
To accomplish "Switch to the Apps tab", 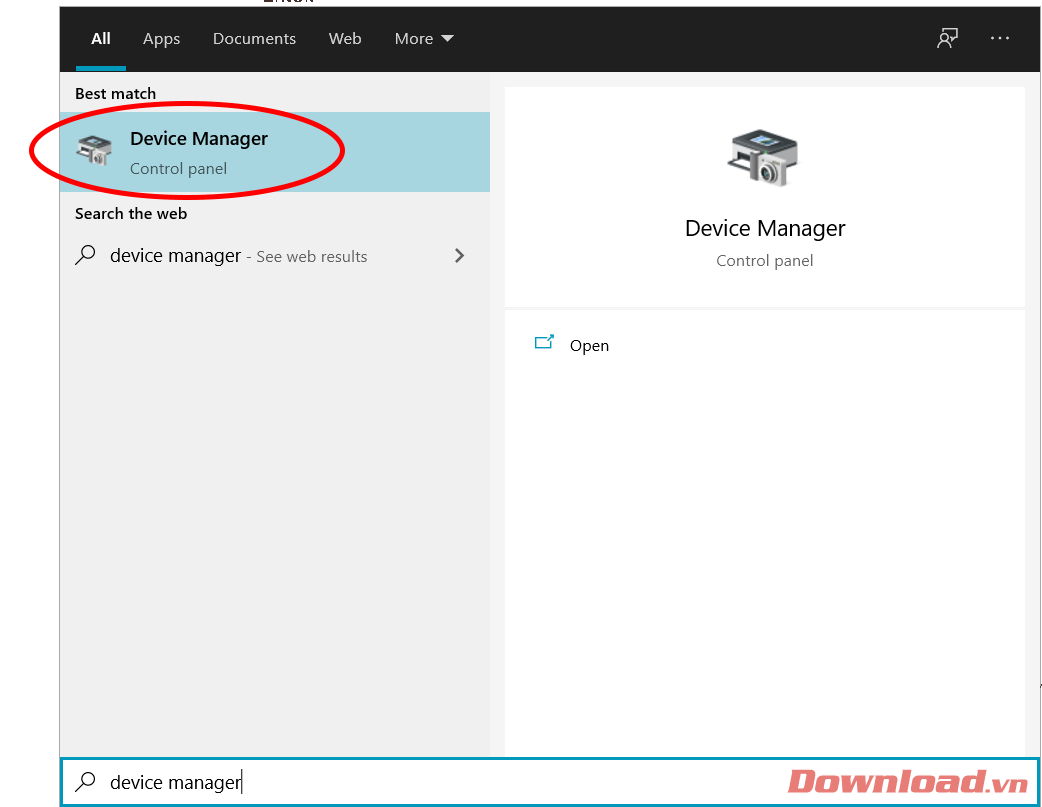I will pyautogui.click(x=161, y=38).
